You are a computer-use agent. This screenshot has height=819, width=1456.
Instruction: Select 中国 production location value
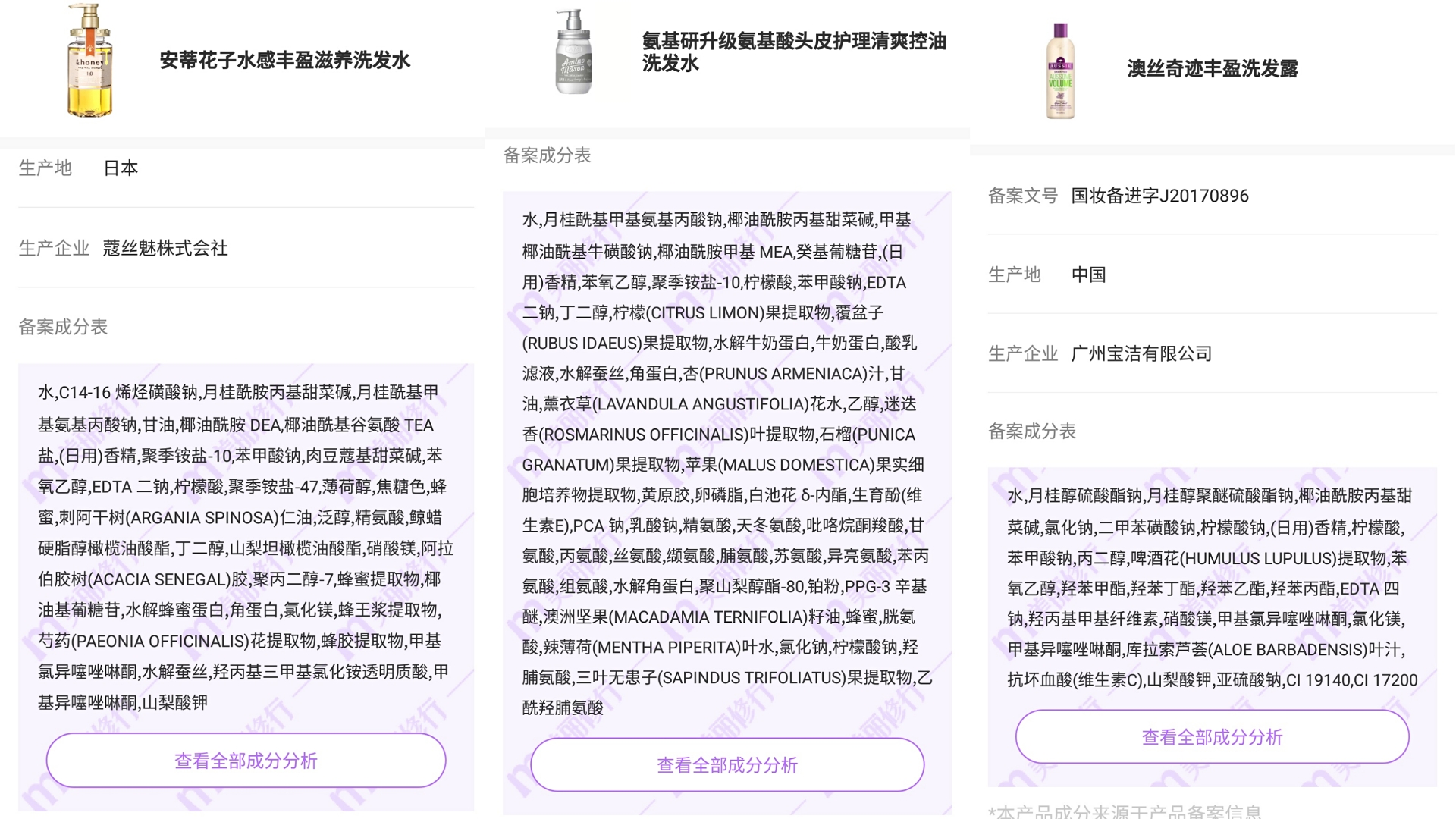(x=1088, y=274)
